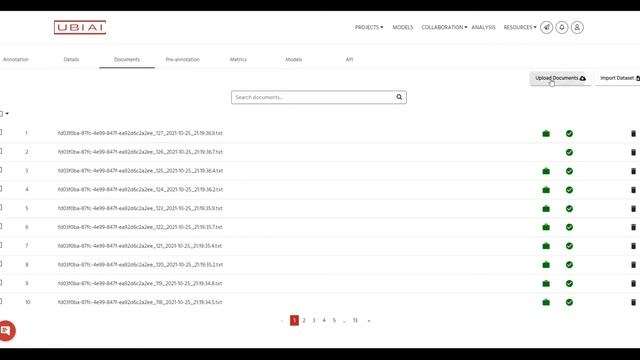Switch to the API tab
The height and width of the screenshot is (360, 640).
tap(349, 59)
